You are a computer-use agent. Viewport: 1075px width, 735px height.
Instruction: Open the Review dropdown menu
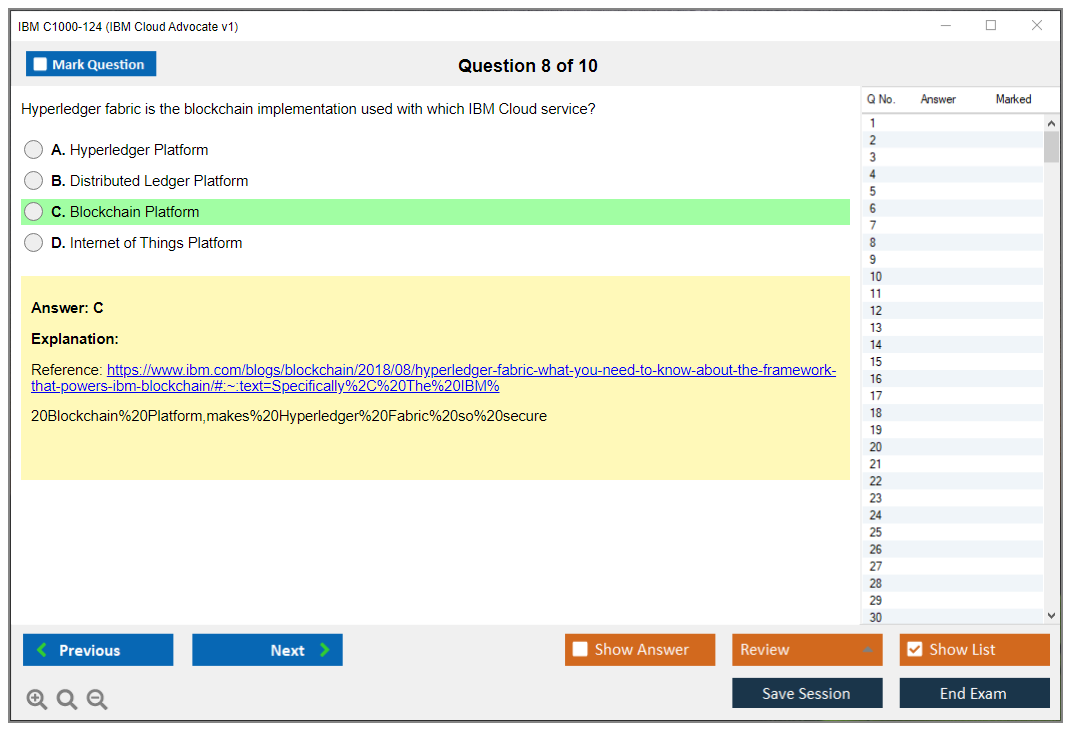coord(806,650)
